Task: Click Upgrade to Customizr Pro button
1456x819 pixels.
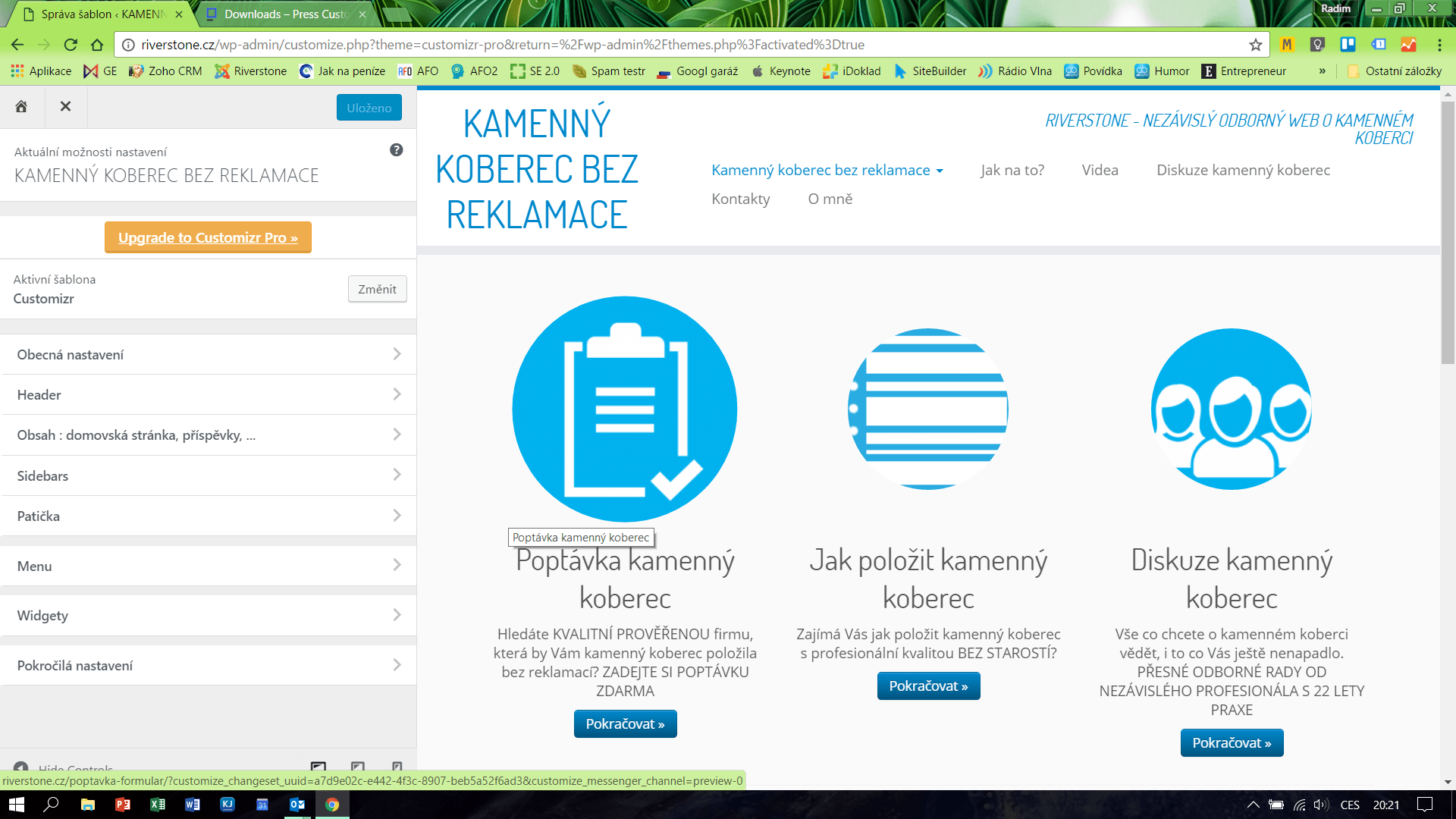Action: [x=208, y=237]
